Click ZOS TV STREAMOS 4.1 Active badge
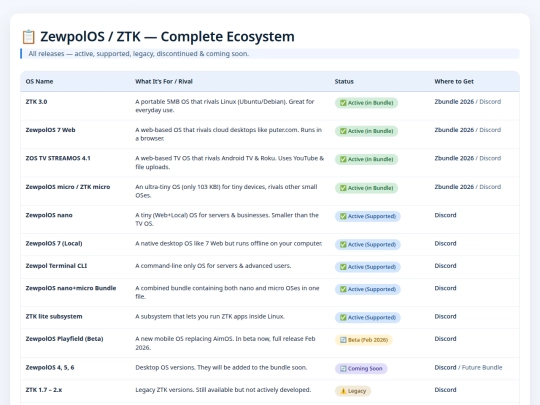 tap(366, 159)
